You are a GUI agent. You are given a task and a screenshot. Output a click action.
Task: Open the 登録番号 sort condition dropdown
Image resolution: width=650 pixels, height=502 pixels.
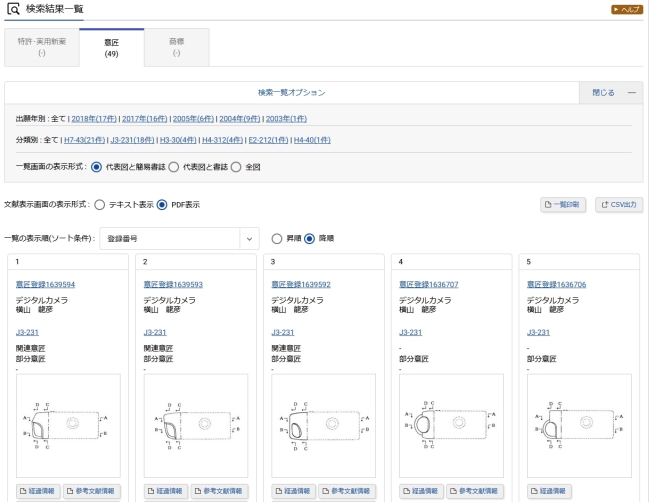(x=180, y=238)
